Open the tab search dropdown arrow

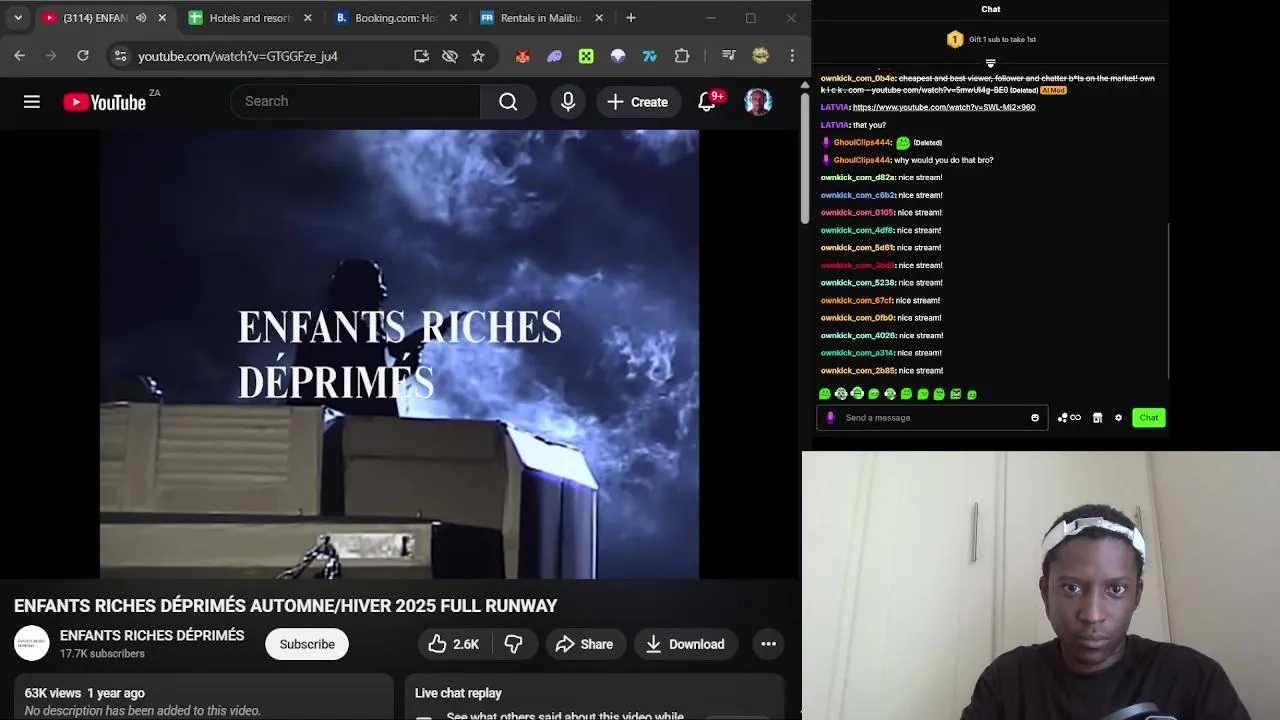18,18
